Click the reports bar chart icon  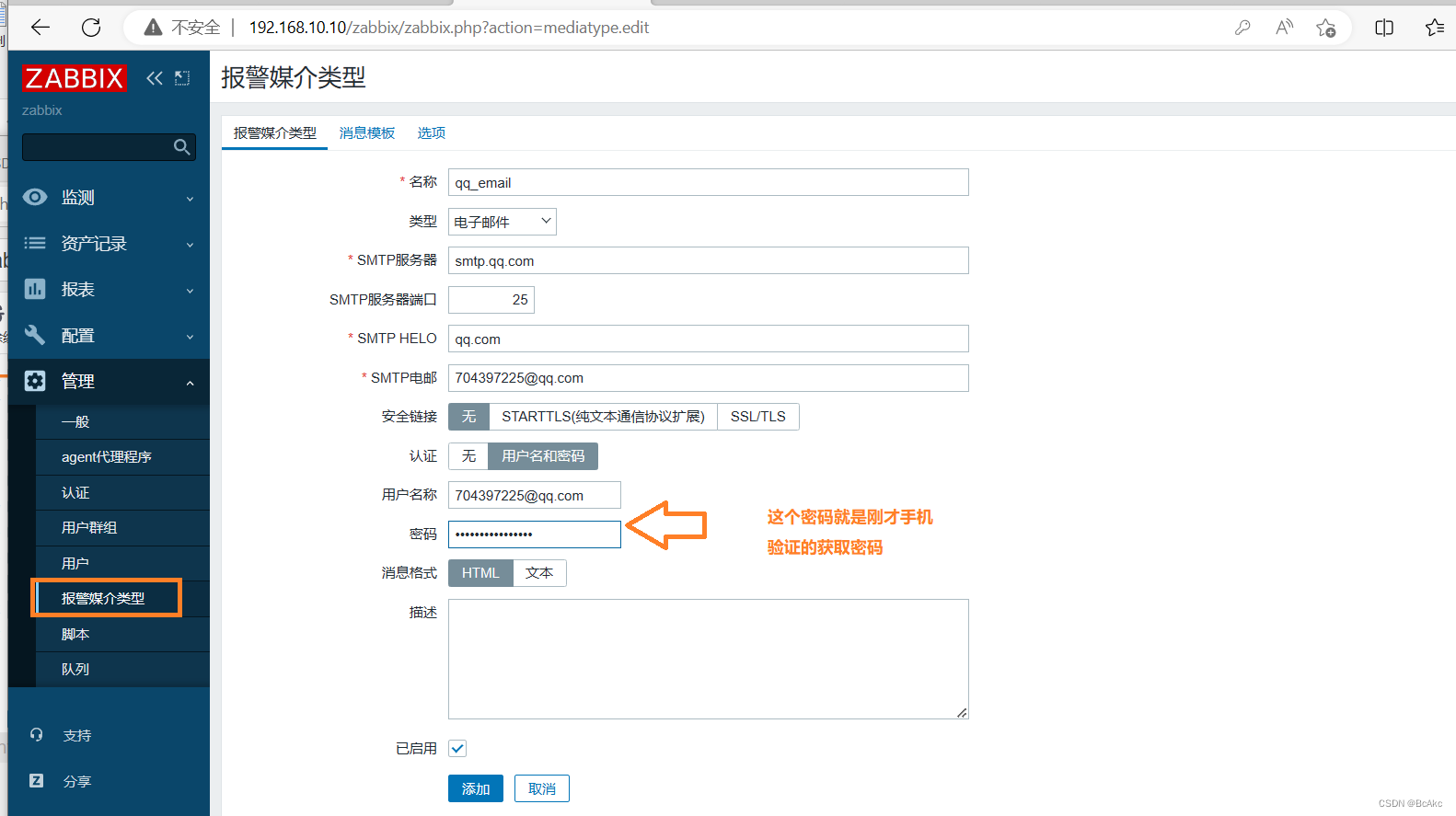[x=35, y=289]
